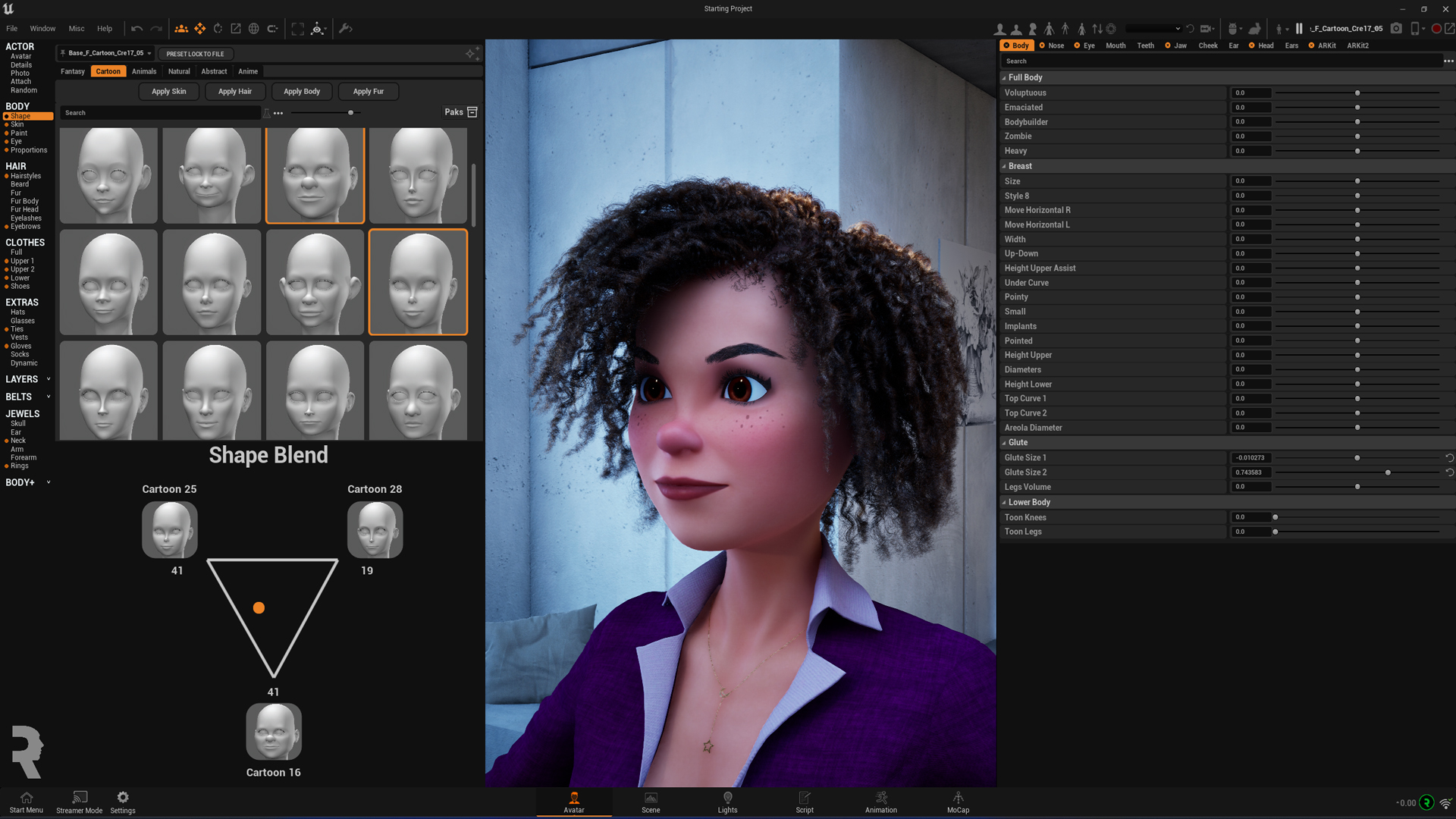Click the camera screenshot icon
This screenshot has height=819, width=1456.
[x=1396, y=29]
